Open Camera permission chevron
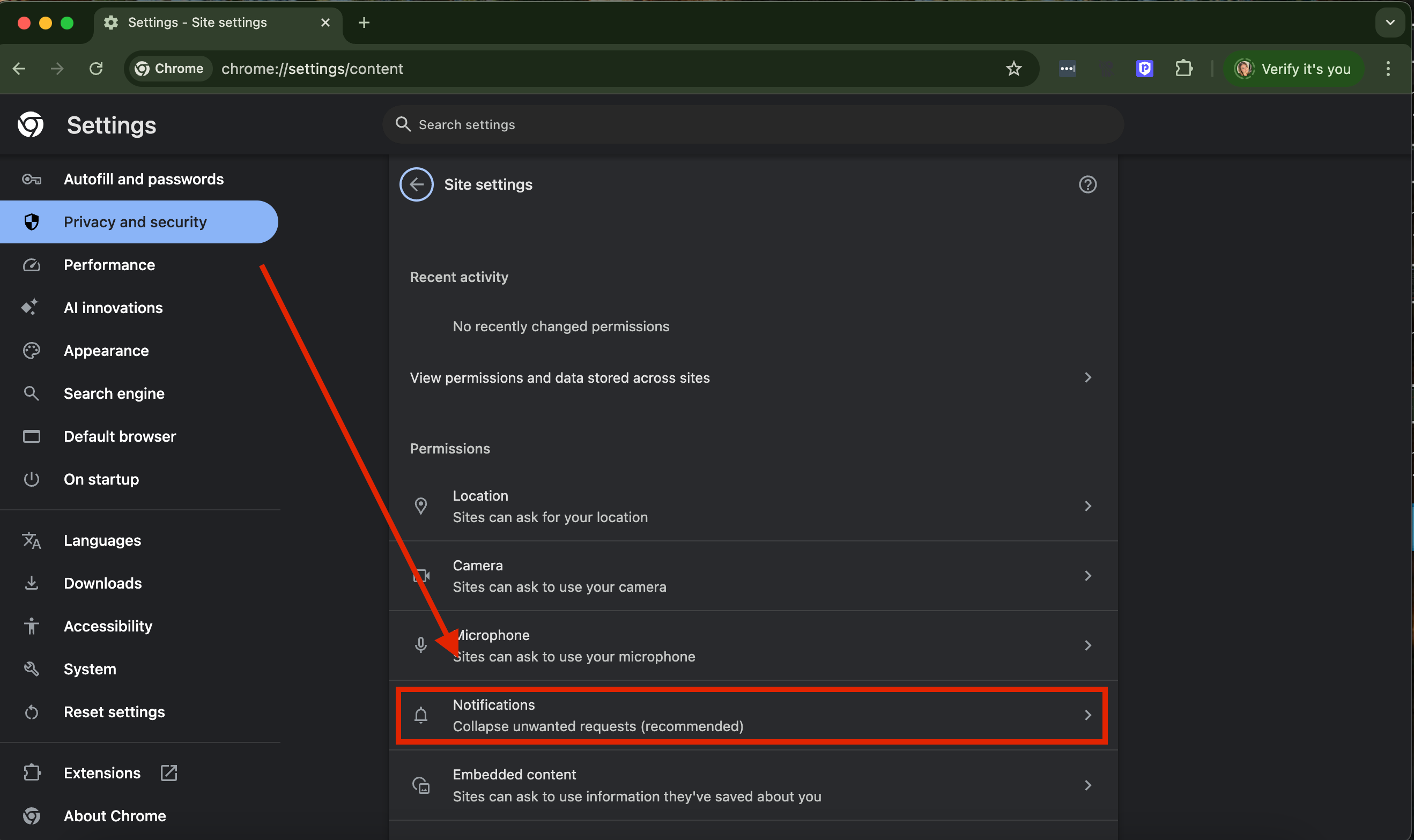The width and height of the screenshot is (1414, 840). [1087, 576]
